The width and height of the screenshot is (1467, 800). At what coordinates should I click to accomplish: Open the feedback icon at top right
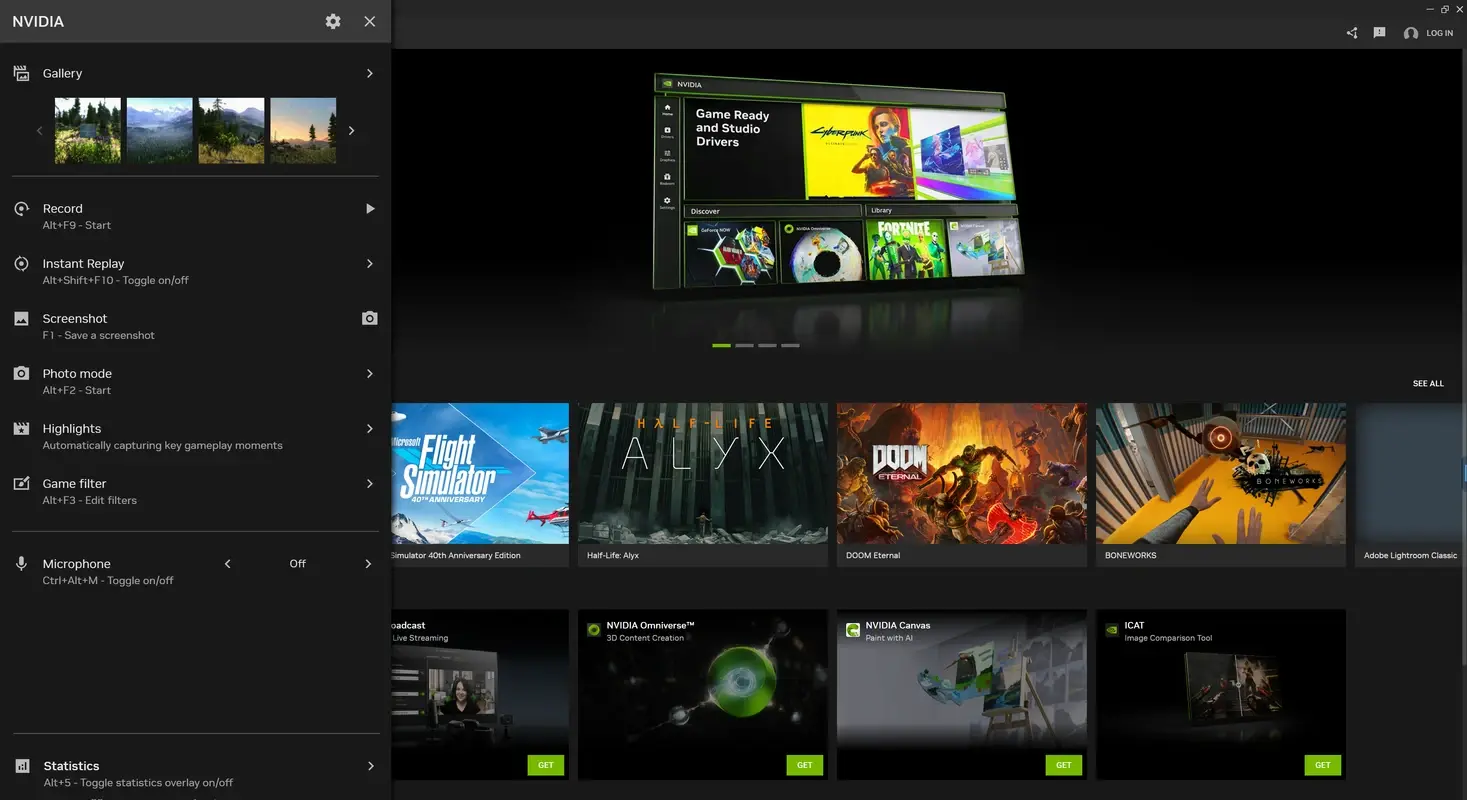point(1379,32)
